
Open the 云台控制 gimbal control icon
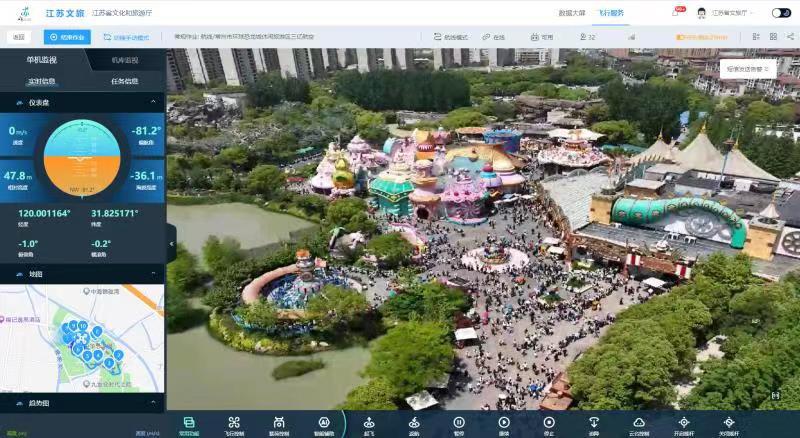(639, 423)
